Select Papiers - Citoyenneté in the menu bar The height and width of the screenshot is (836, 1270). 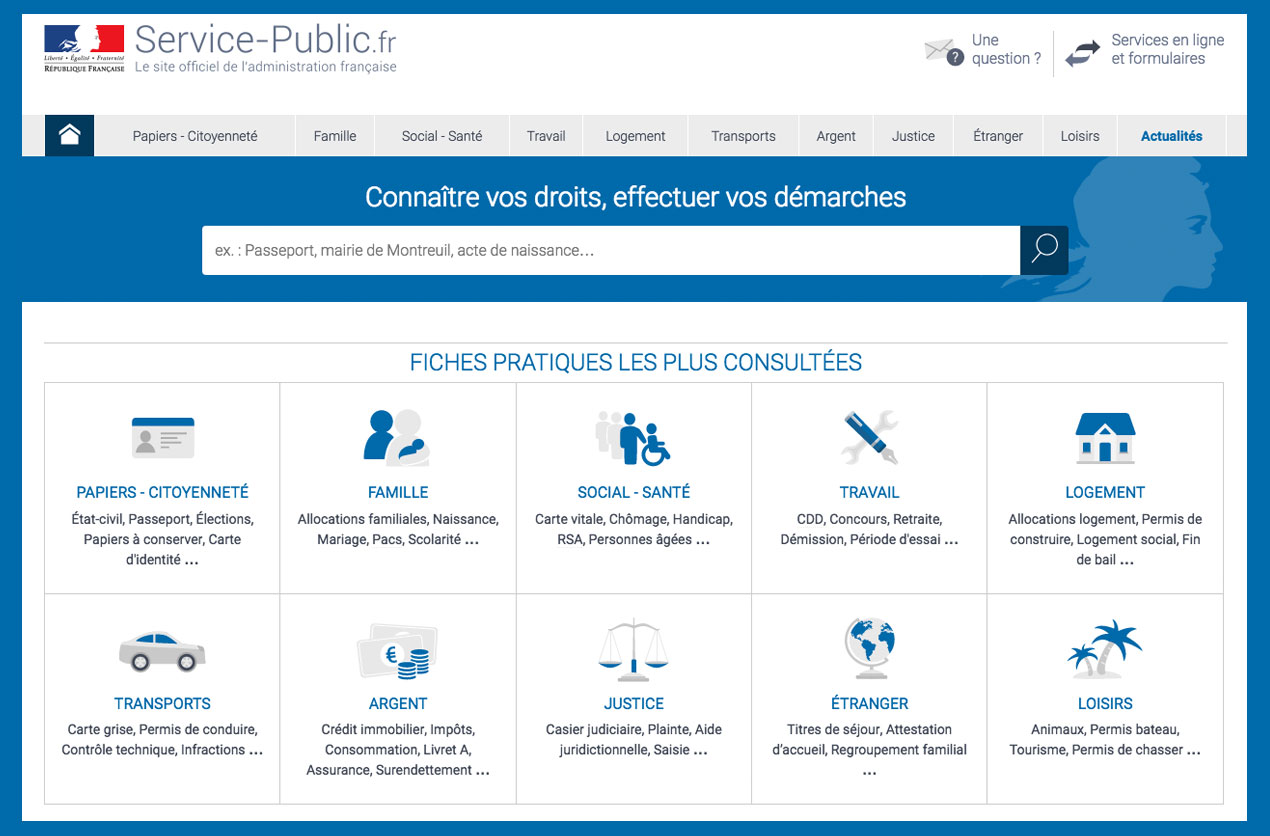point(195,136)
